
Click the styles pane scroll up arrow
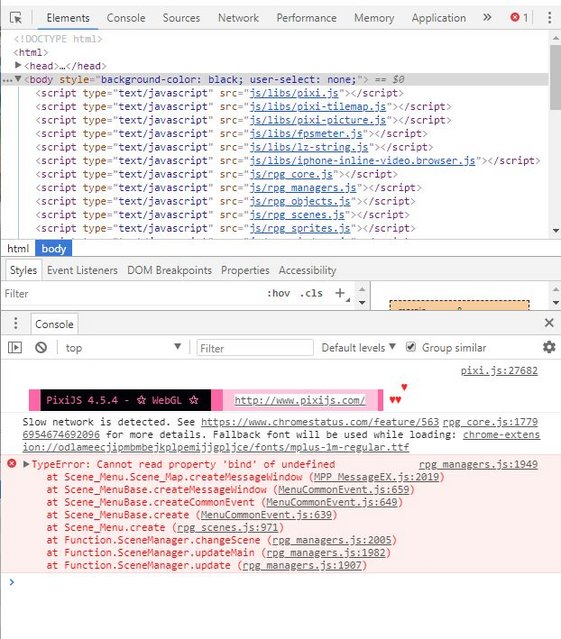pyautogui.click(x=362, y=289)
